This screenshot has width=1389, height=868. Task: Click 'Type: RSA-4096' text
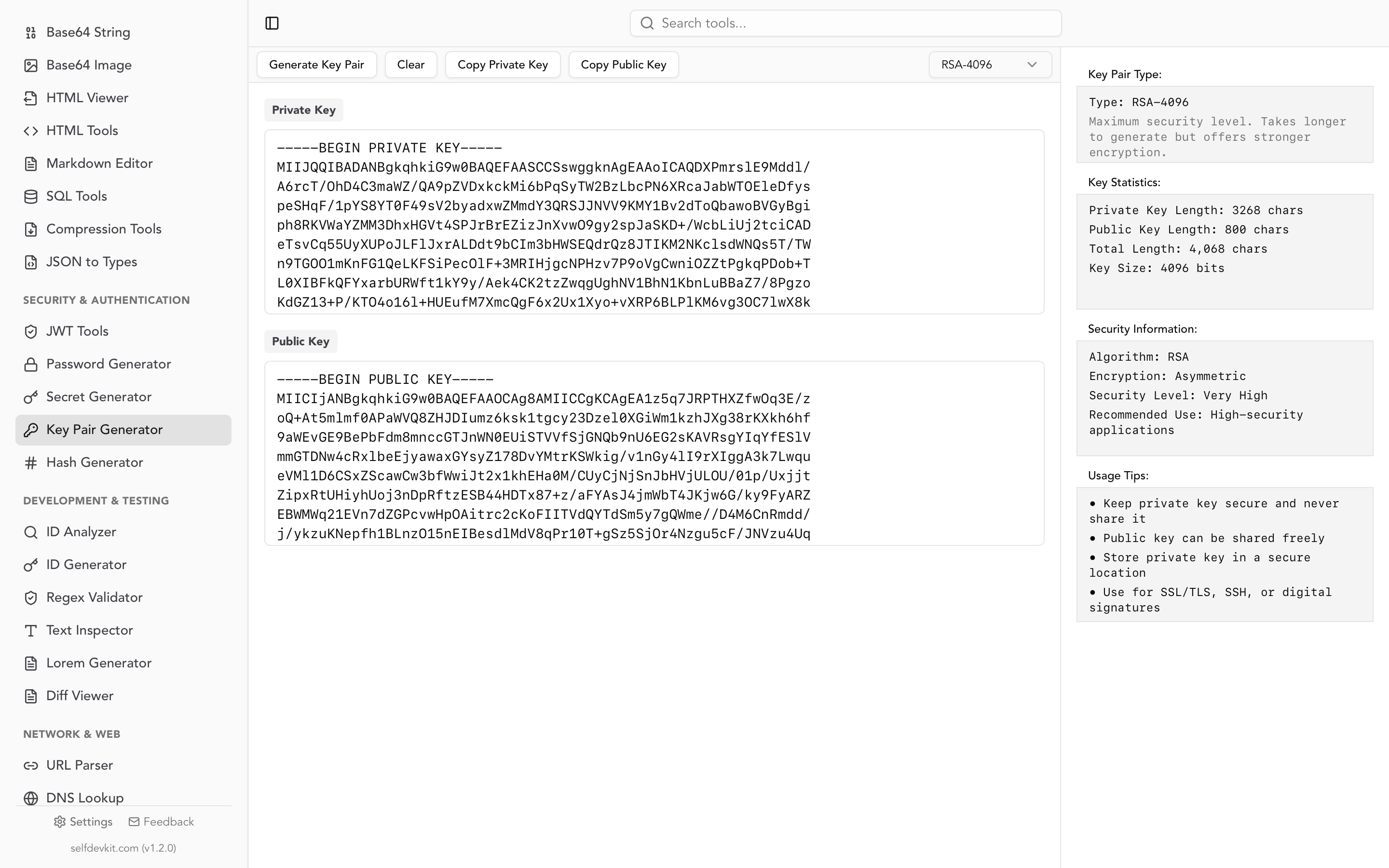pyautogui.click(x=1139, y=102)
